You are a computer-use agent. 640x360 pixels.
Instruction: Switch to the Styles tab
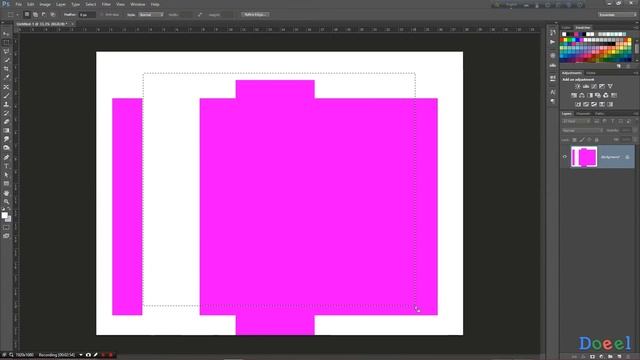pyautogui.click(x=591, y=73)
